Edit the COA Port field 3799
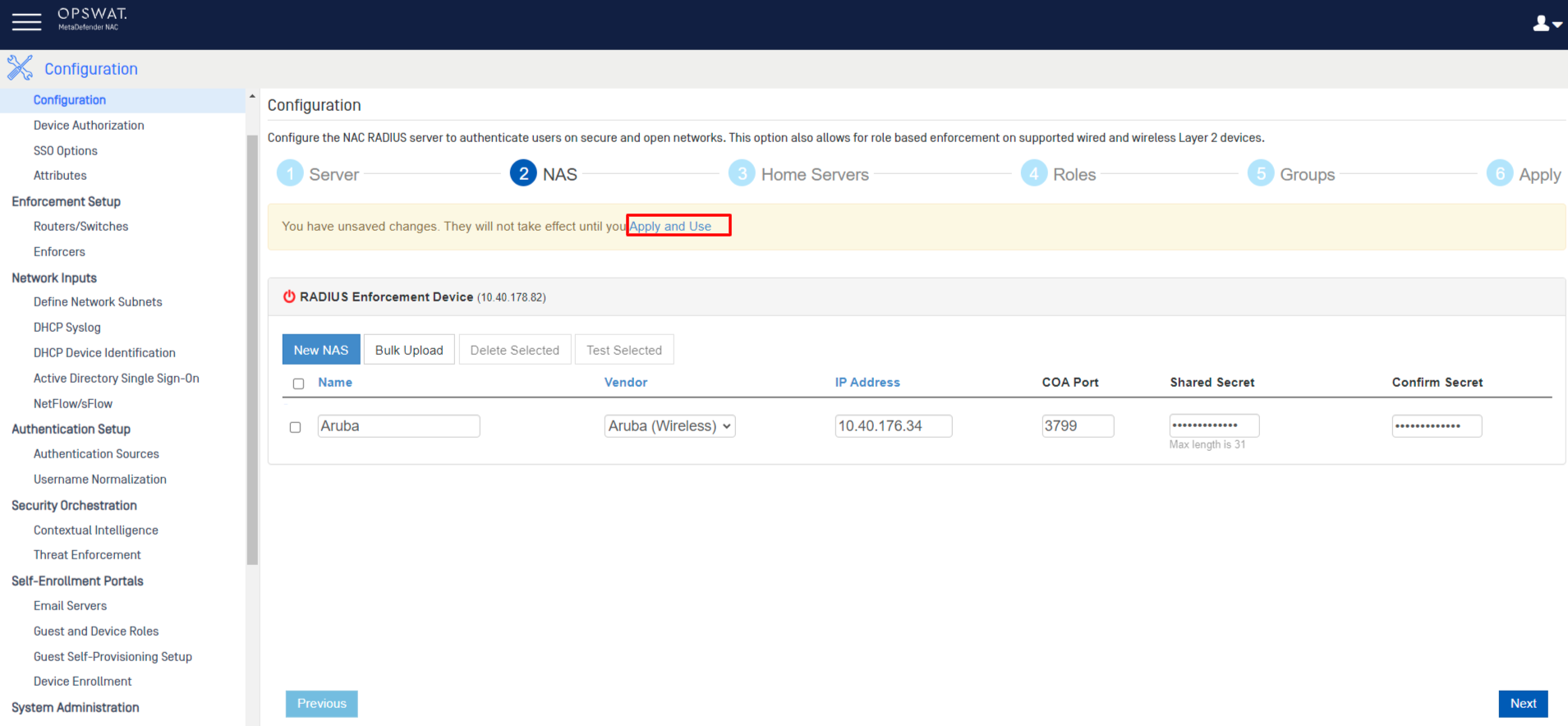Screen dimensions: 1568x726 click(x=1078, y=425)
